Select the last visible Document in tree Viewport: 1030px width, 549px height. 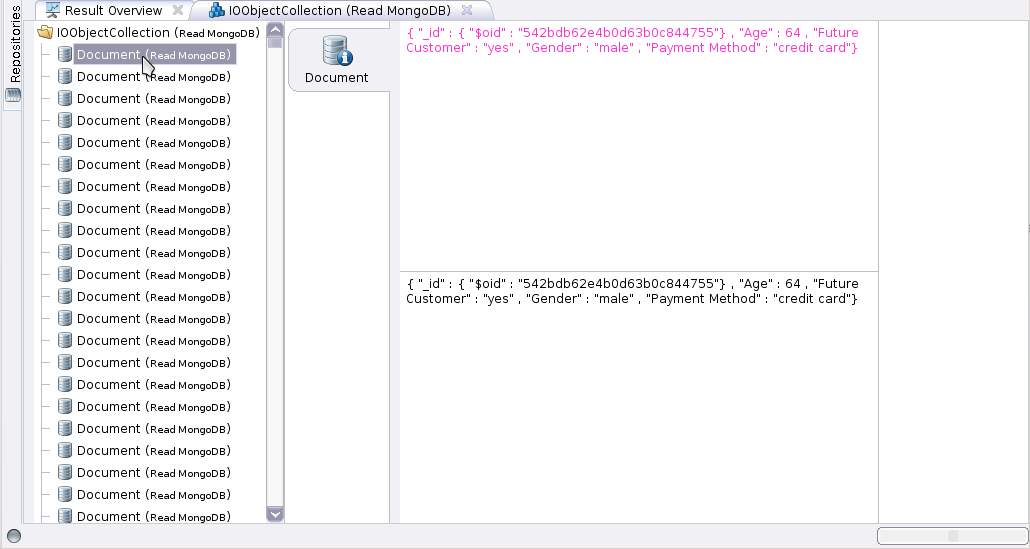(x=153, y=516)
